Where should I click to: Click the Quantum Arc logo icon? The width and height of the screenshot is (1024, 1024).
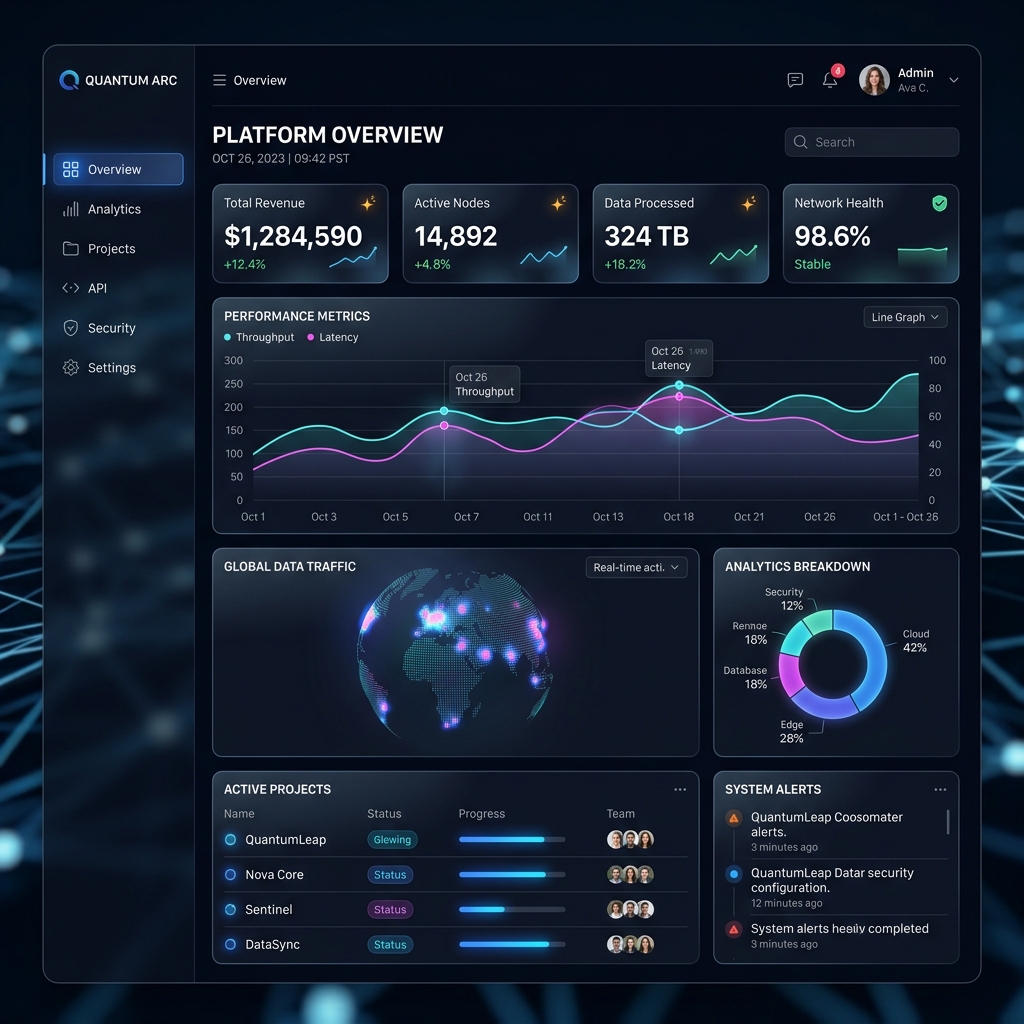coord(69,80)
